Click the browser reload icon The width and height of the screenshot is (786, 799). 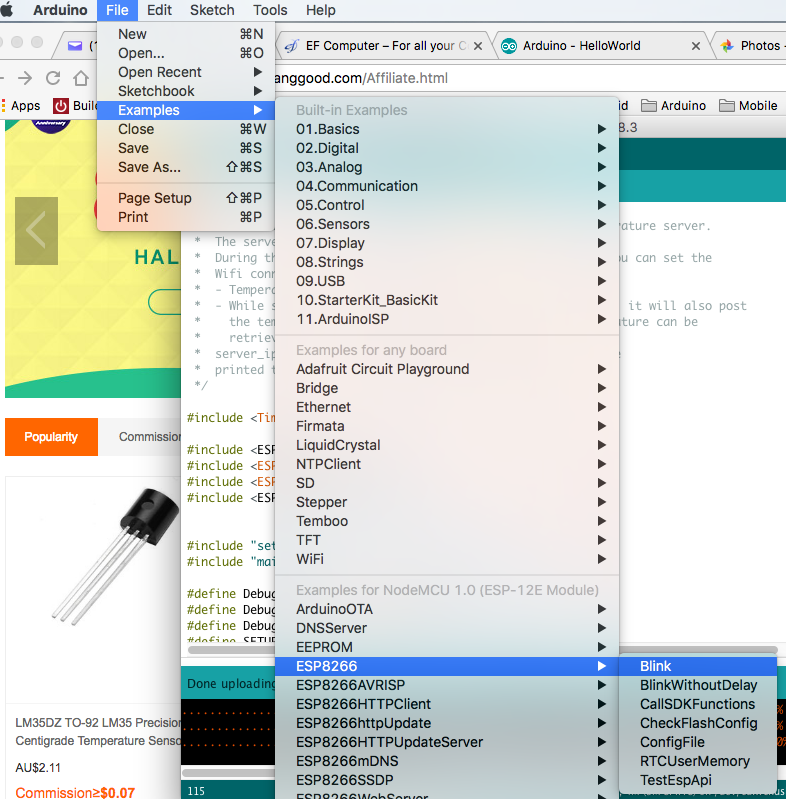click(x=53, y=78)
